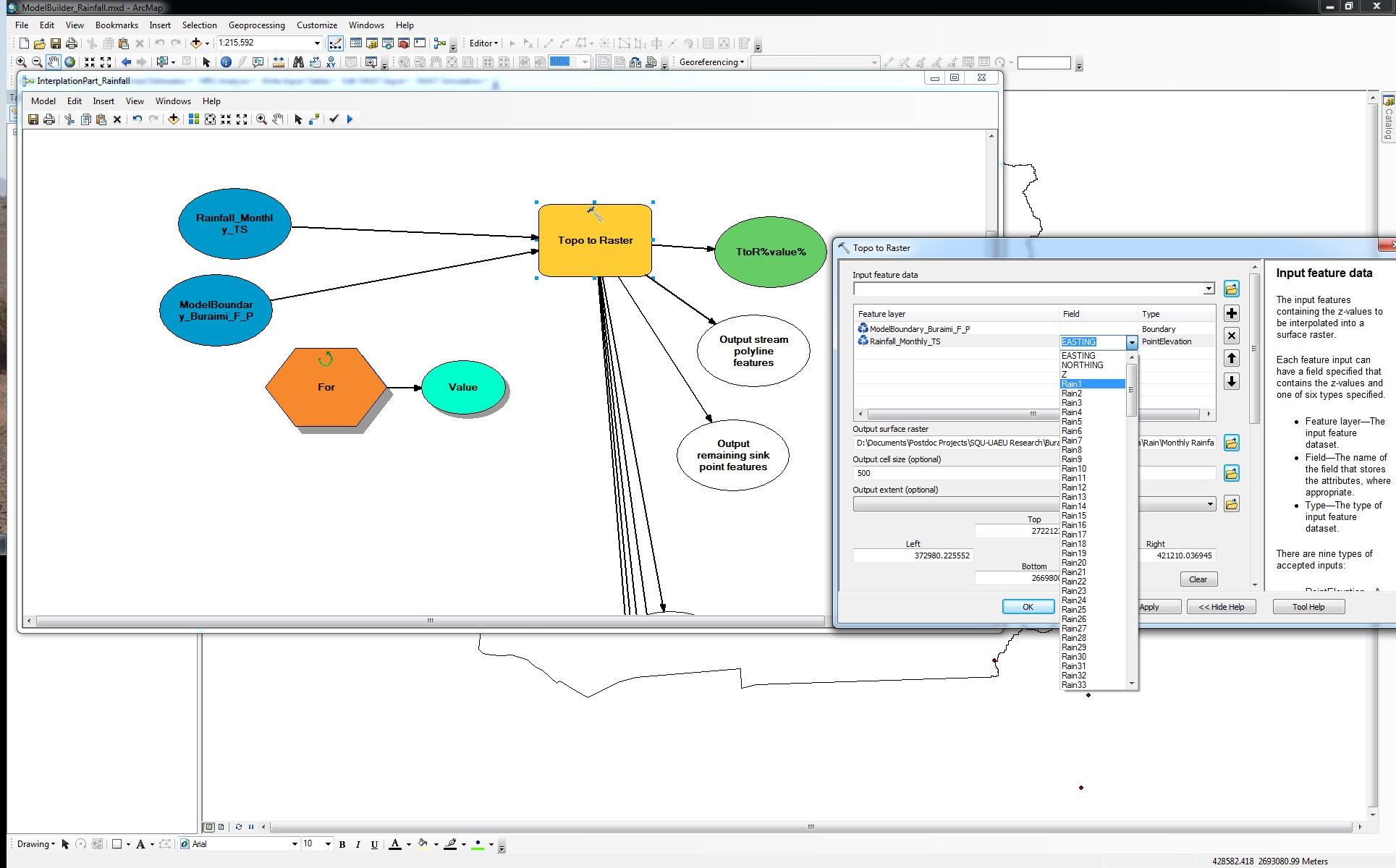
Task: Click OK in Topo to Raster dialog
Action: click(x=1028, y=607)
